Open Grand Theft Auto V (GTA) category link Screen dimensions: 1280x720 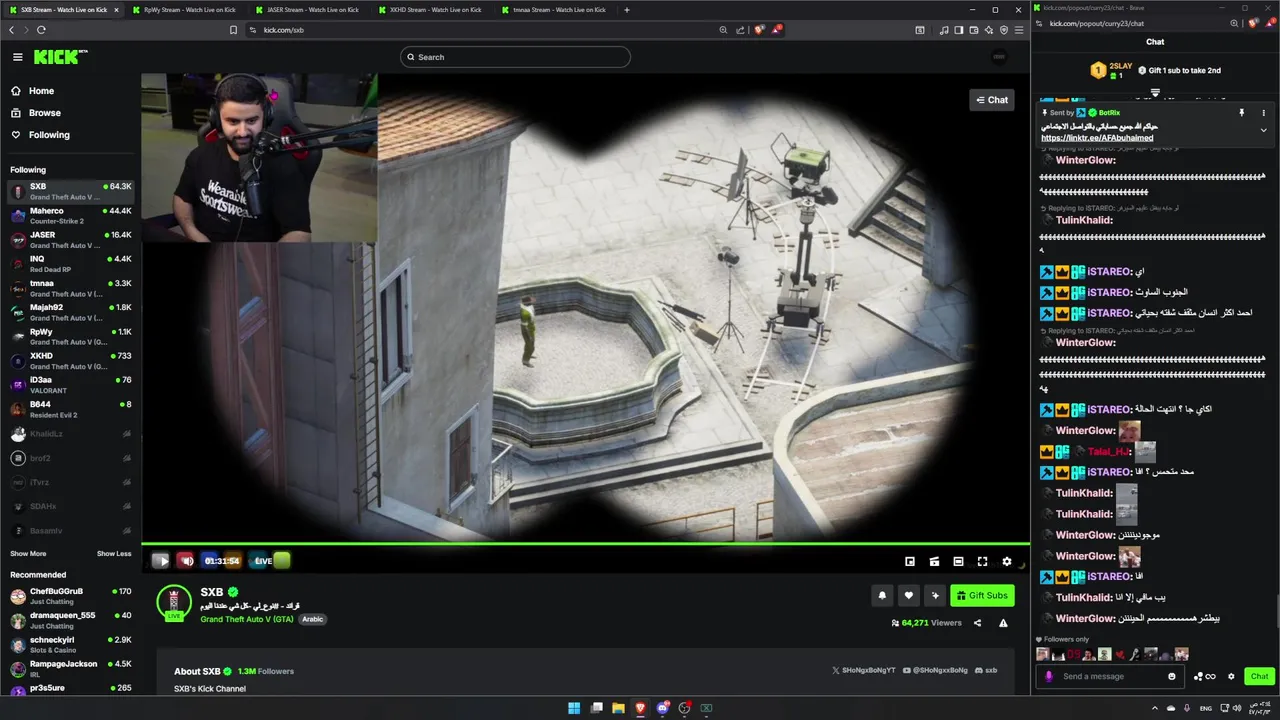[x=246, y=619]
